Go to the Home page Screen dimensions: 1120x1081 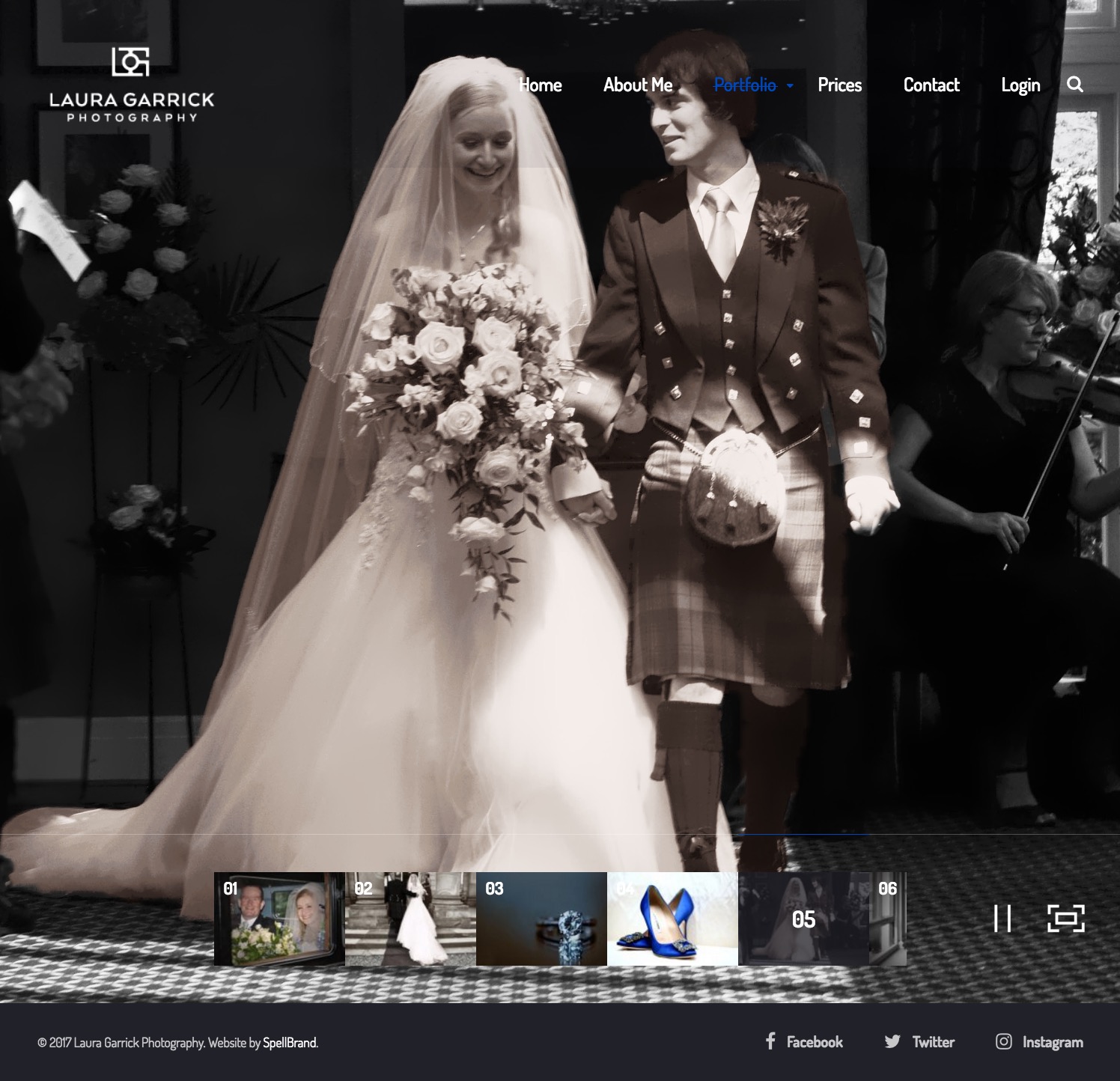540,85
